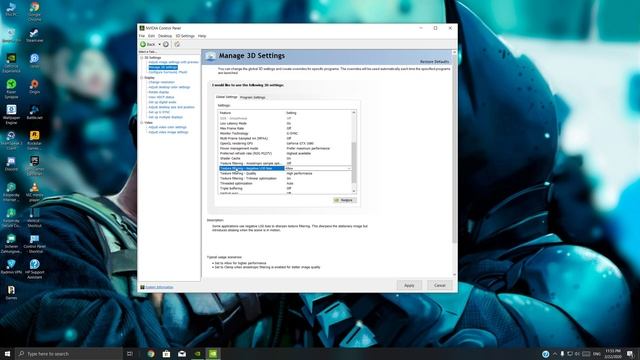Click the green Back arrow icon
The image size is (640, 360).
point(143,44)
